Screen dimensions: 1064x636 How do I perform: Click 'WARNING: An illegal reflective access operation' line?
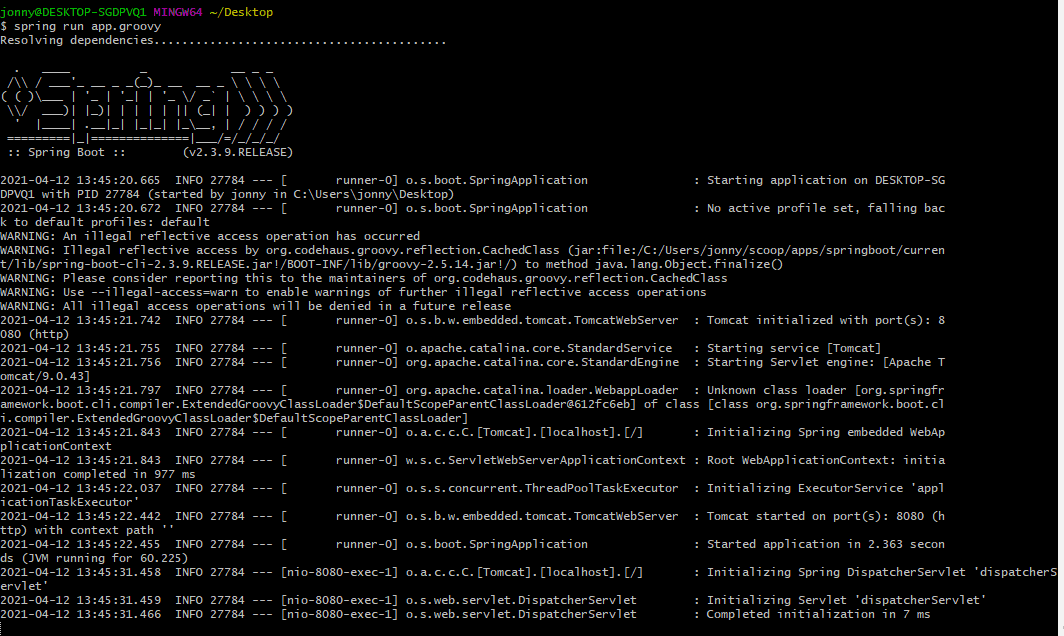point(210,236)
